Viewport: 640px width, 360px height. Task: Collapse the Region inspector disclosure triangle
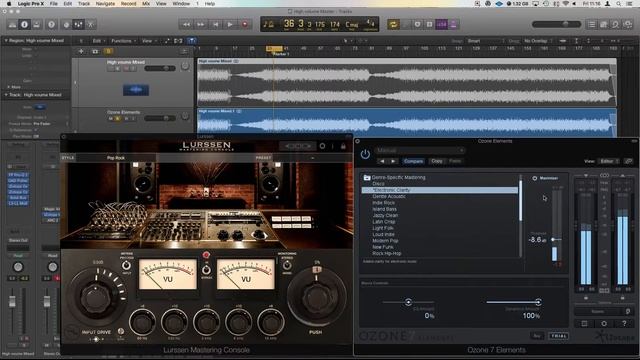[x=6, y=40]
